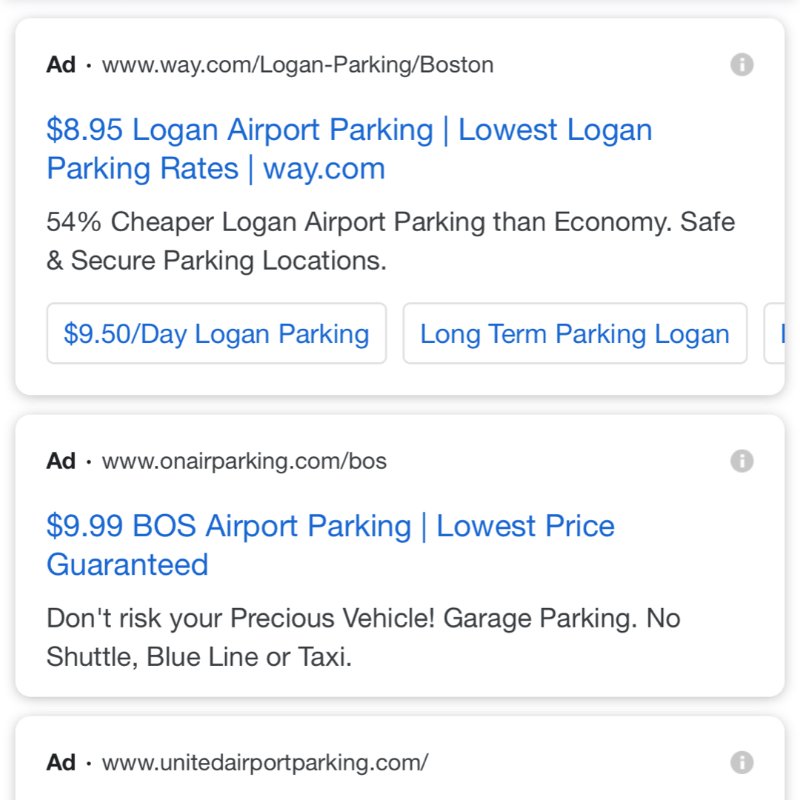Select the 54% Cheaper Logan Airport description text

click(x=390, y=241)
